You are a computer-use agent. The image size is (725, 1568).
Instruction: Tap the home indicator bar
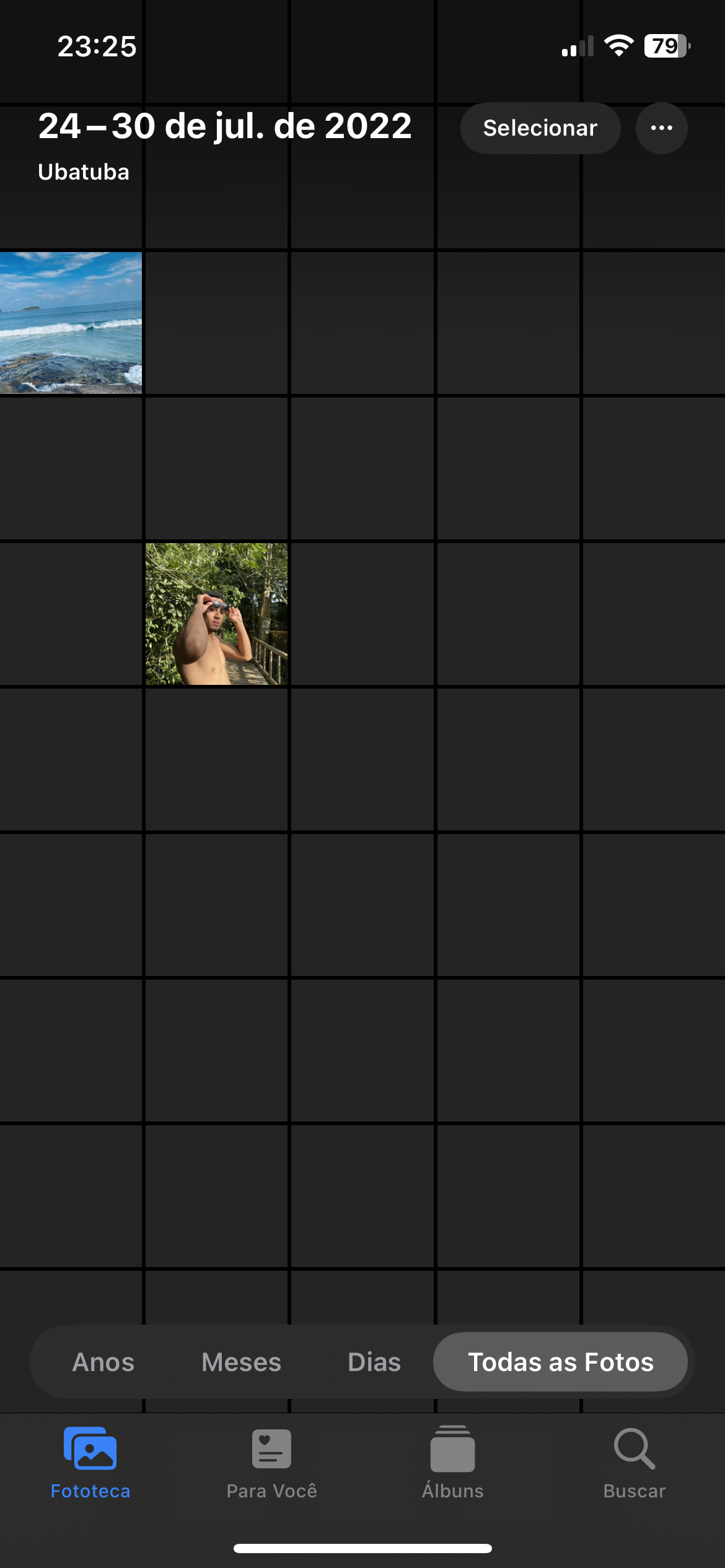[x=362, y=1548]
